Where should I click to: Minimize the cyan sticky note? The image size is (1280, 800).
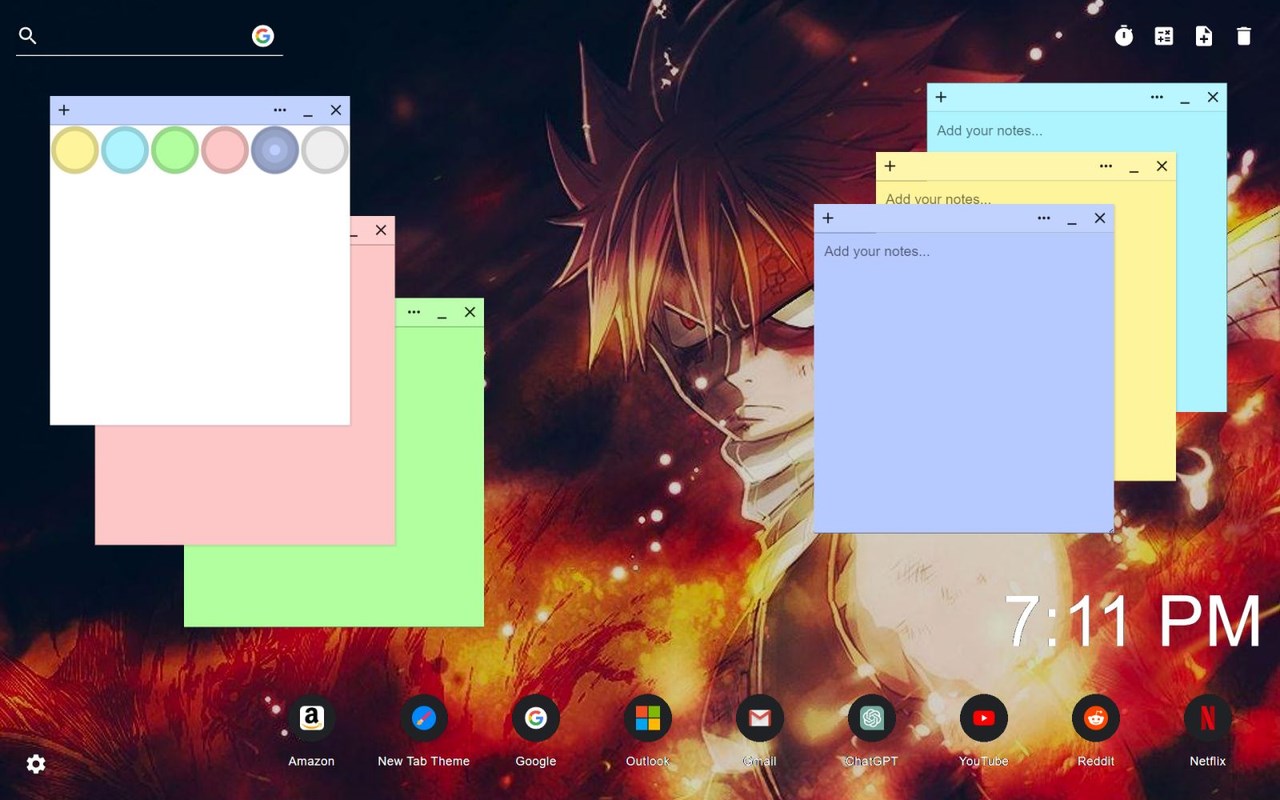tap(1185, 98)
